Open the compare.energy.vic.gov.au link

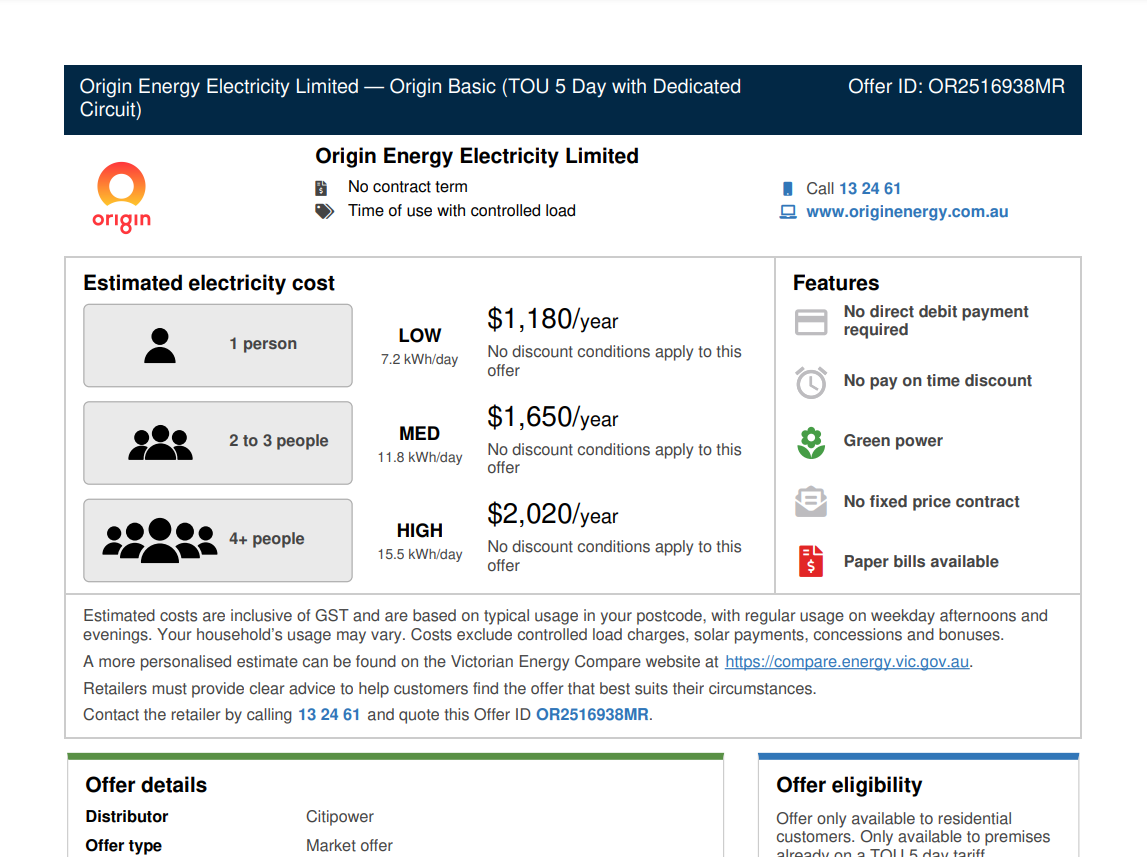[x=847, y=662]
